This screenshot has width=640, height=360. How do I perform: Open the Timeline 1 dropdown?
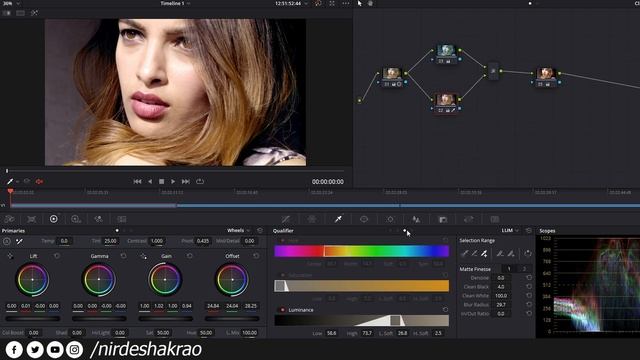tap(176, 3)
